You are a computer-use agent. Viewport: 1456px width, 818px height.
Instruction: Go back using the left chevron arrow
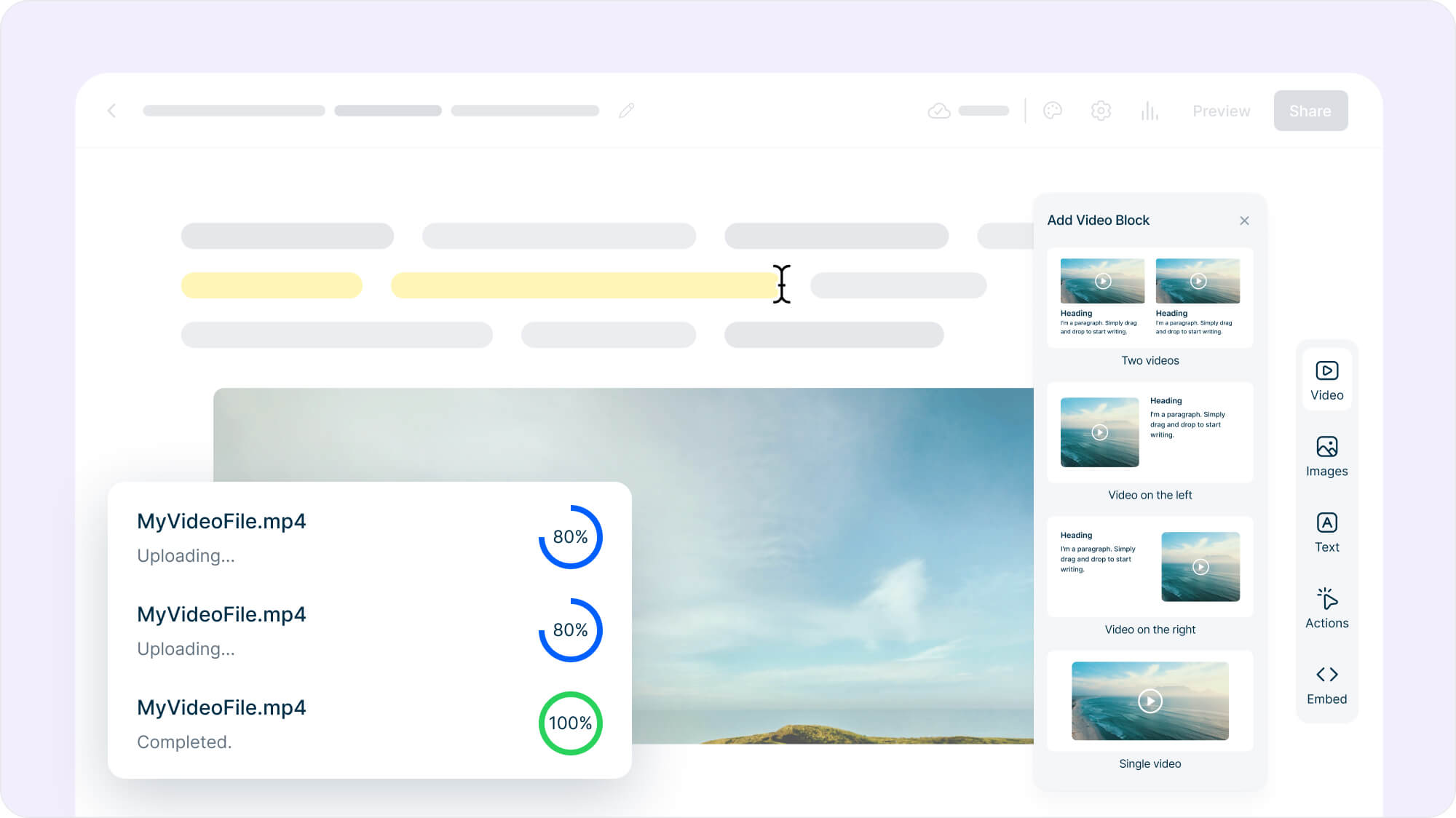(111, 111)
